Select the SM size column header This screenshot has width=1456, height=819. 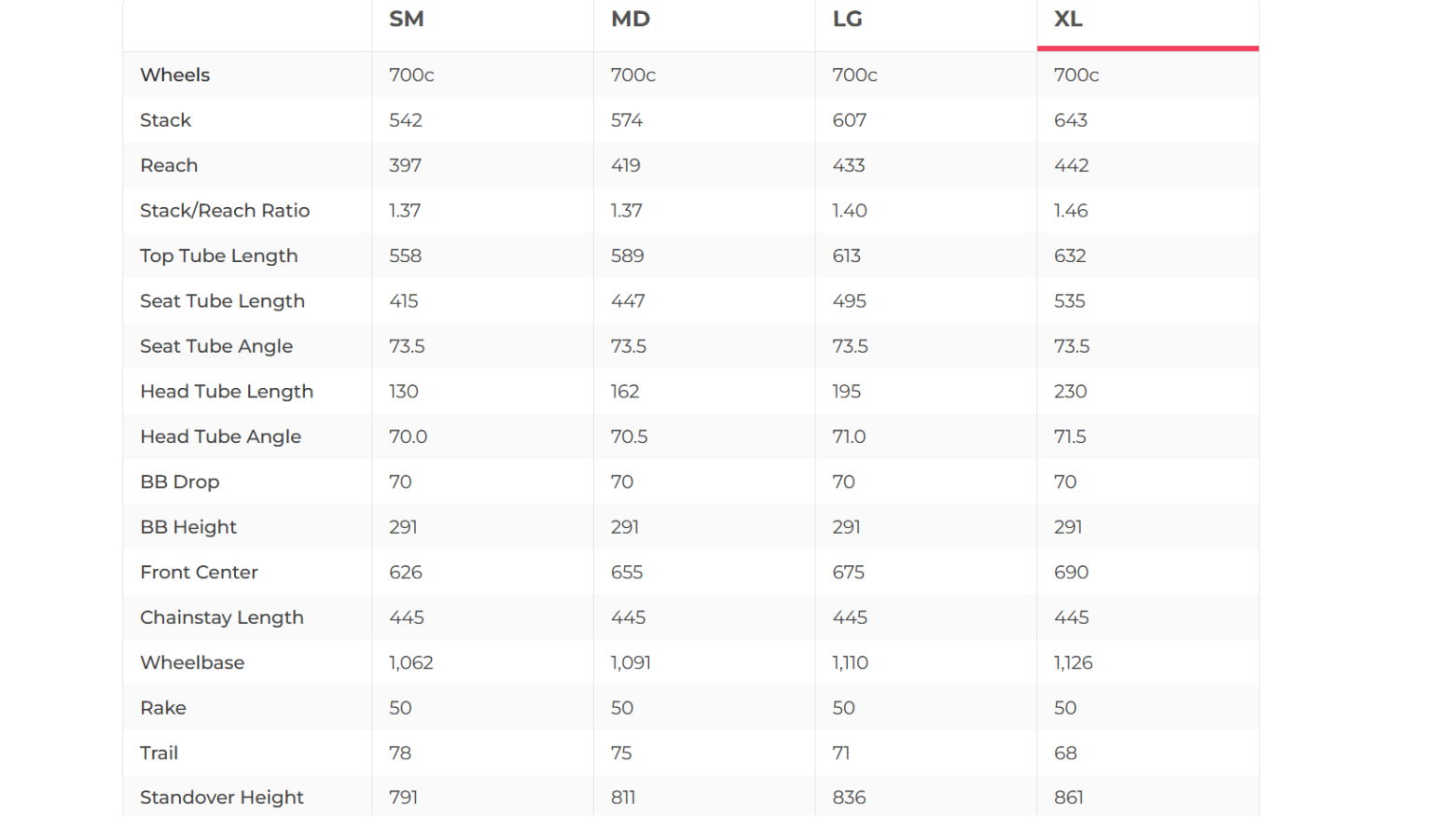(407, 20)
